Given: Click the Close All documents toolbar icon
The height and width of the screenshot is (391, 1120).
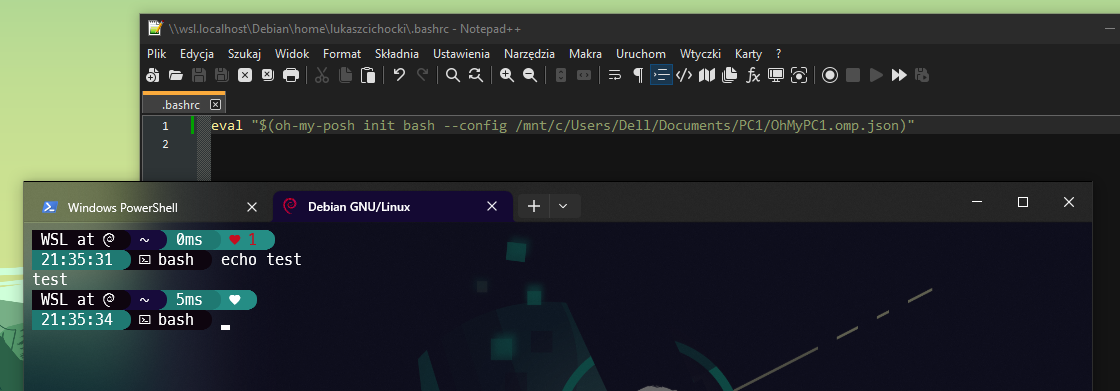Looking at the screenshot, I should [x=267, y=75].
